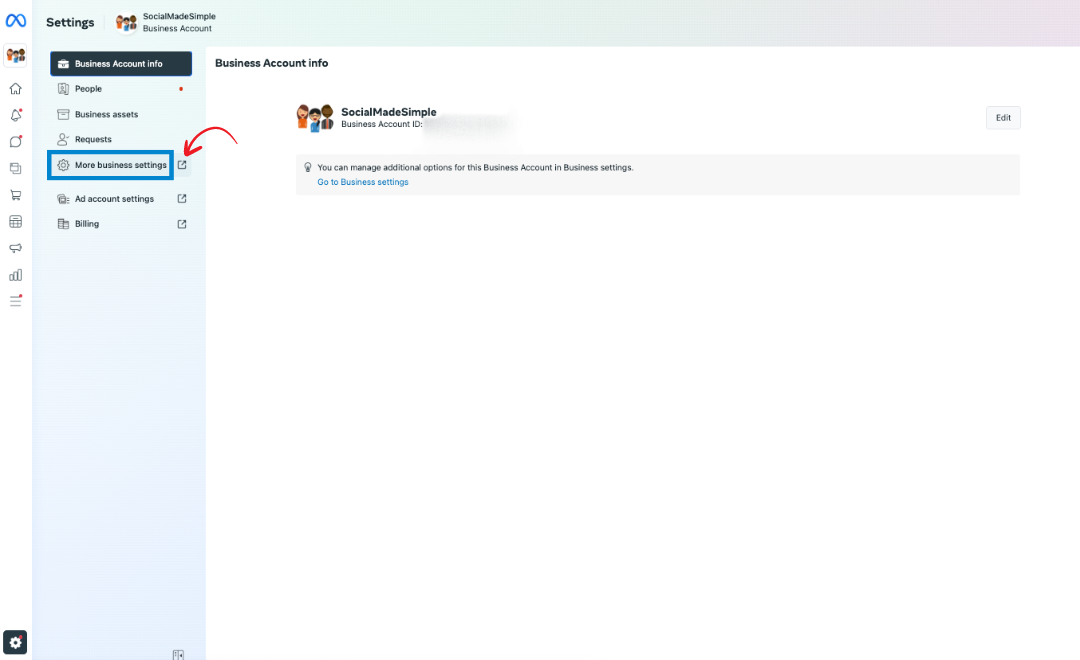Open the Ads megaphone icon
The height and width of the screenshot is (660, 1080).
(x=15, y=248)
